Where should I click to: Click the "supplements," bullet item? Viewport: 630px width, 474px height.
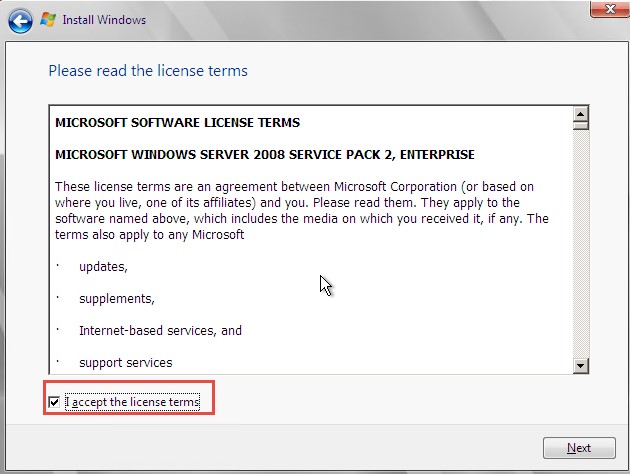pos(116,299)
